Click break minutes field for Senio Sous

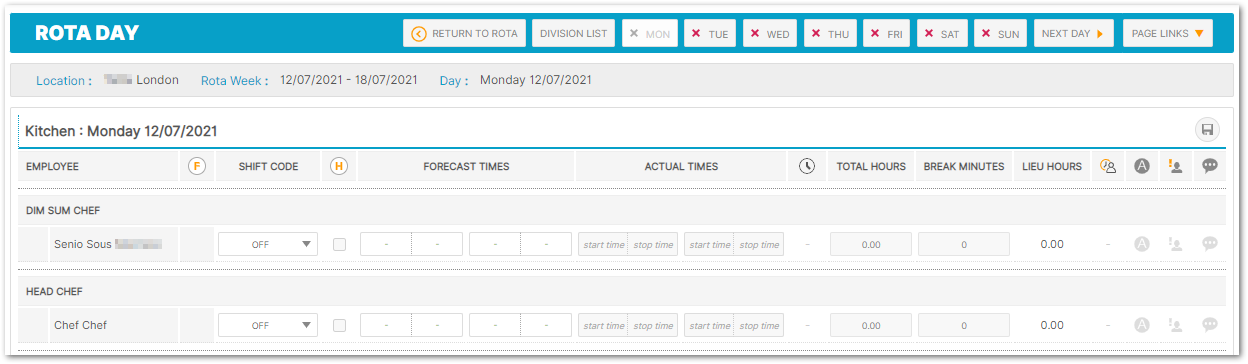964,244
